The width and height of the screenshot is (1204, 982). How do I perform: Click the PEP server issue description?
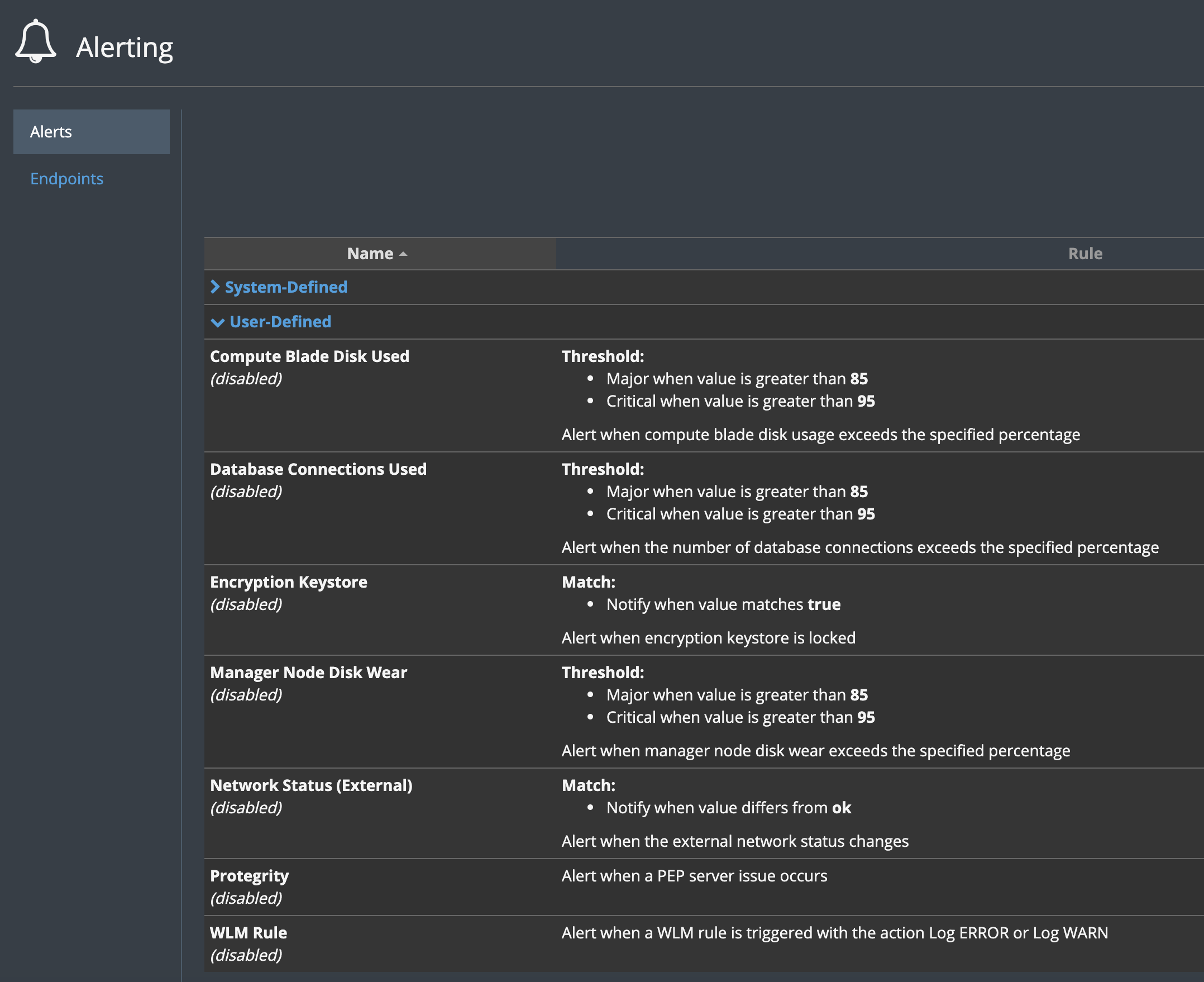tap(694, 876)
